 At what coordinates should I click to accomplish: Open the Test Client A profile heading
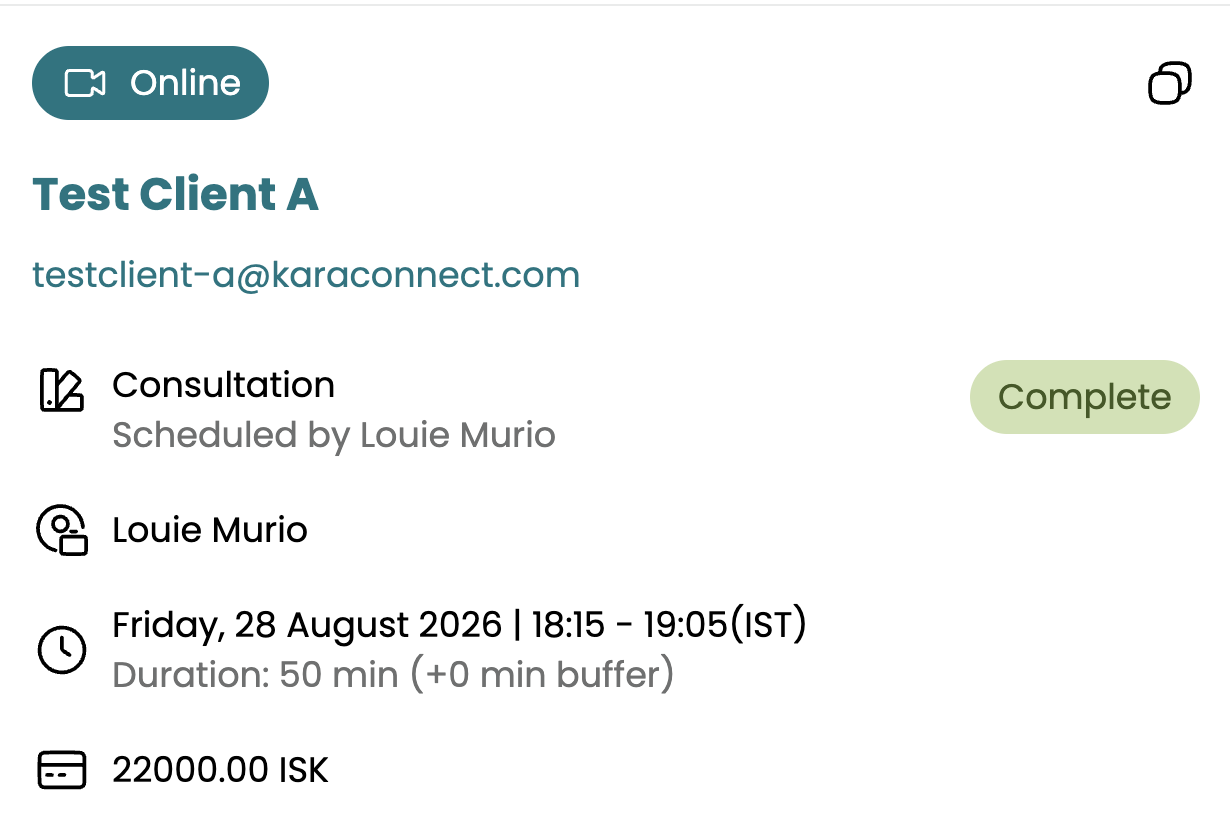(175, 194)
